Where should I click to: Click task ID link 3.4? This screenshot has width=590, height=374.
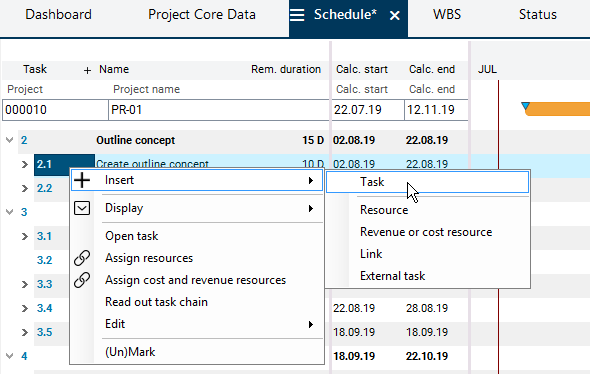(44, 308)
